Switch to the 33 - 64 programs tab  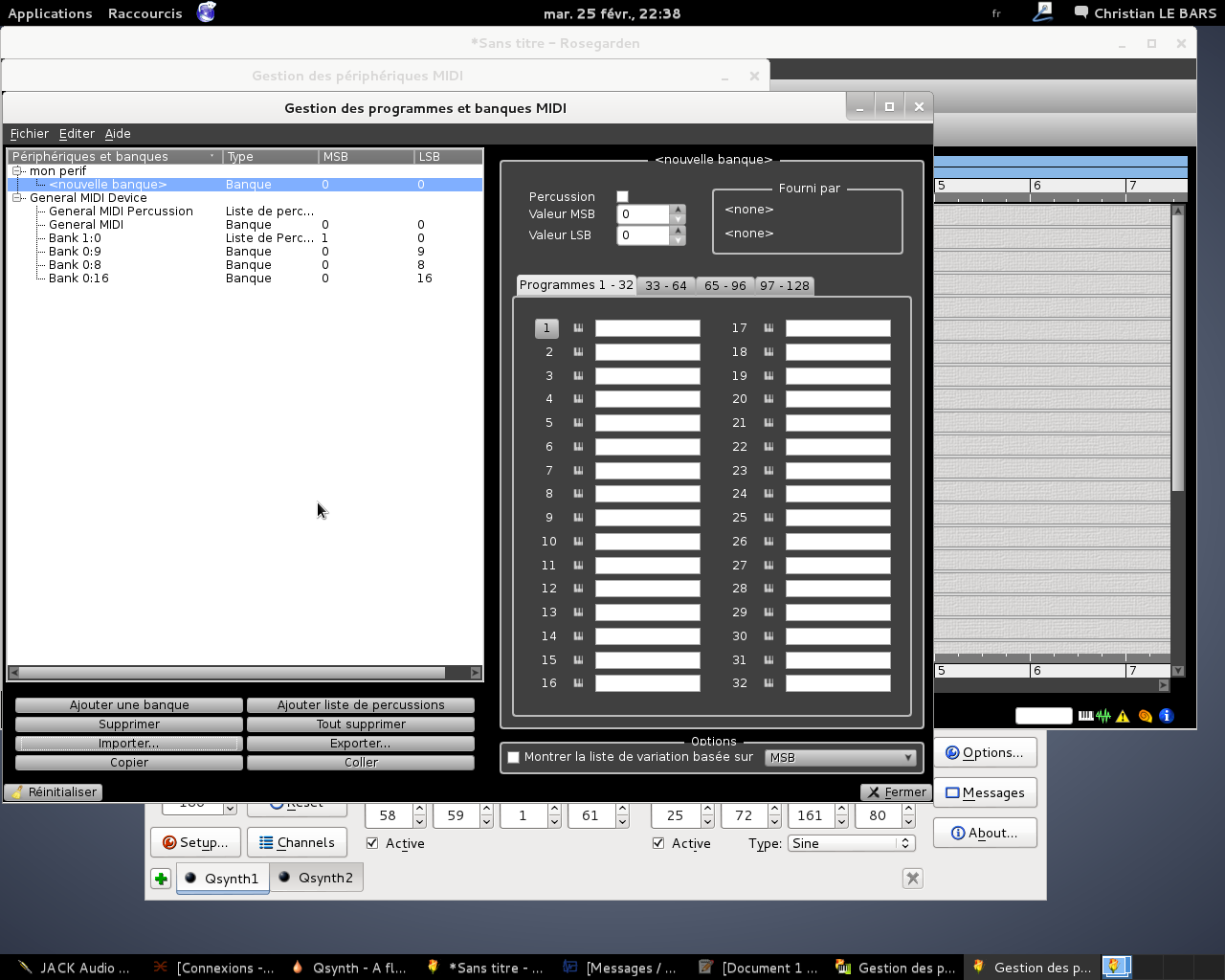click(665, 285)
